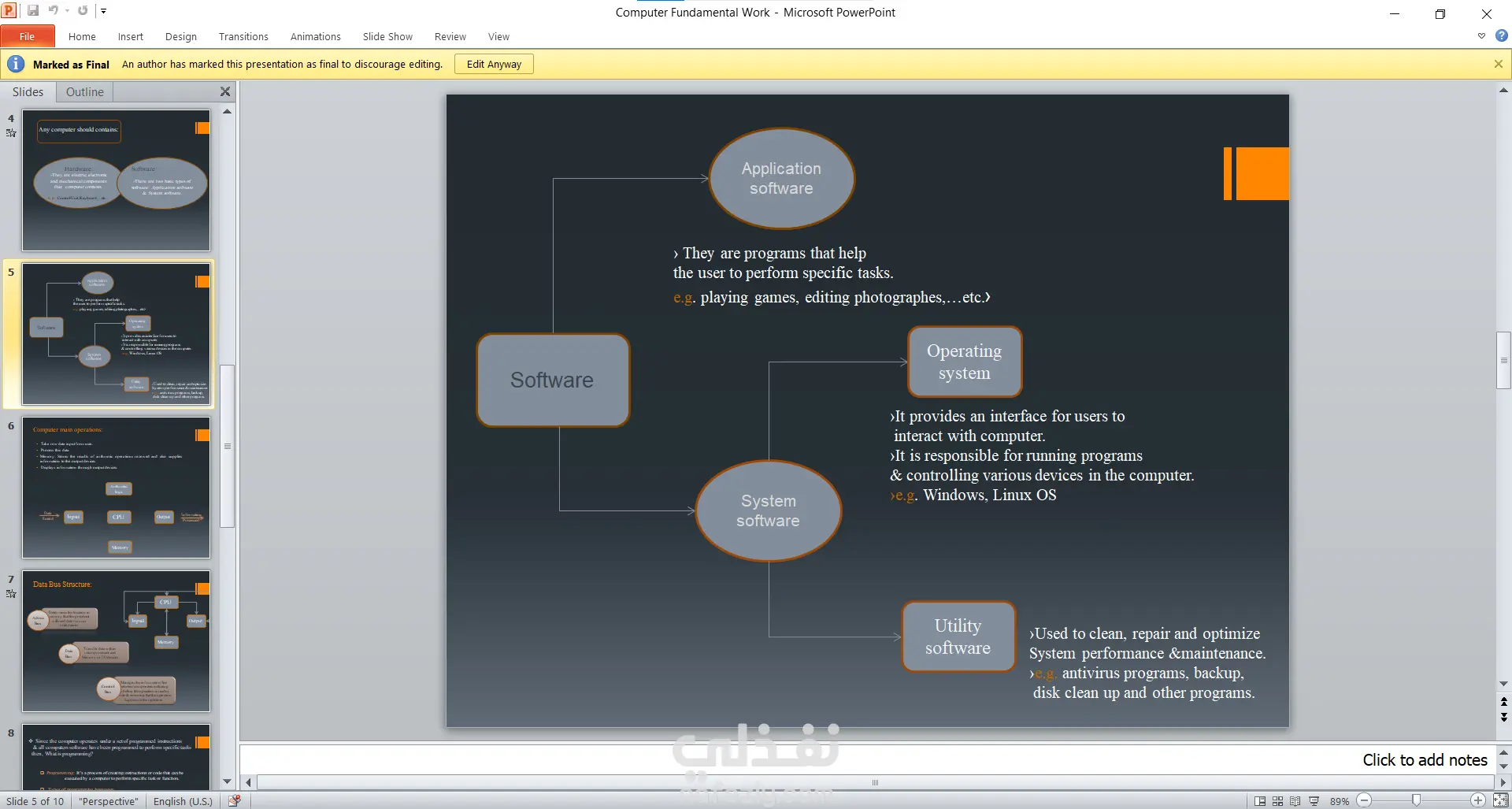Screen dimensions: 1512x809
Task: Click the zoom slider handle
Action: point(1416,800)
